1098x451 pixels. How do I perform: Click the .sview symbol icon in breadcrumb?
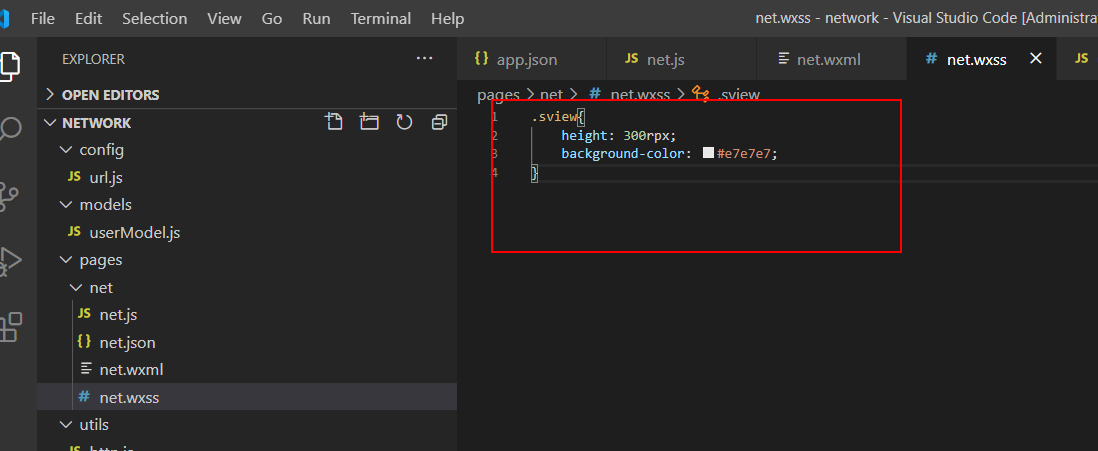tap(700, 93)
